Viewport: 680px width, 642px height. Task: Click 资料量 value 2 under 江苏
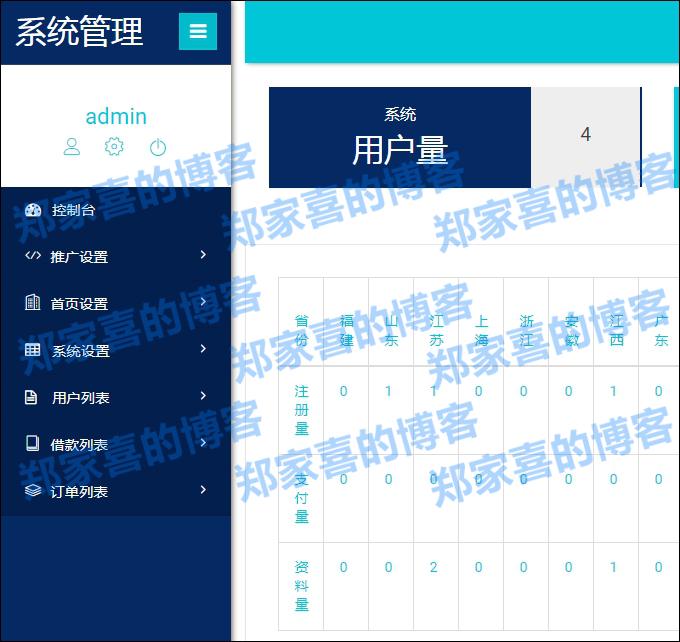[x=434, y=567]
